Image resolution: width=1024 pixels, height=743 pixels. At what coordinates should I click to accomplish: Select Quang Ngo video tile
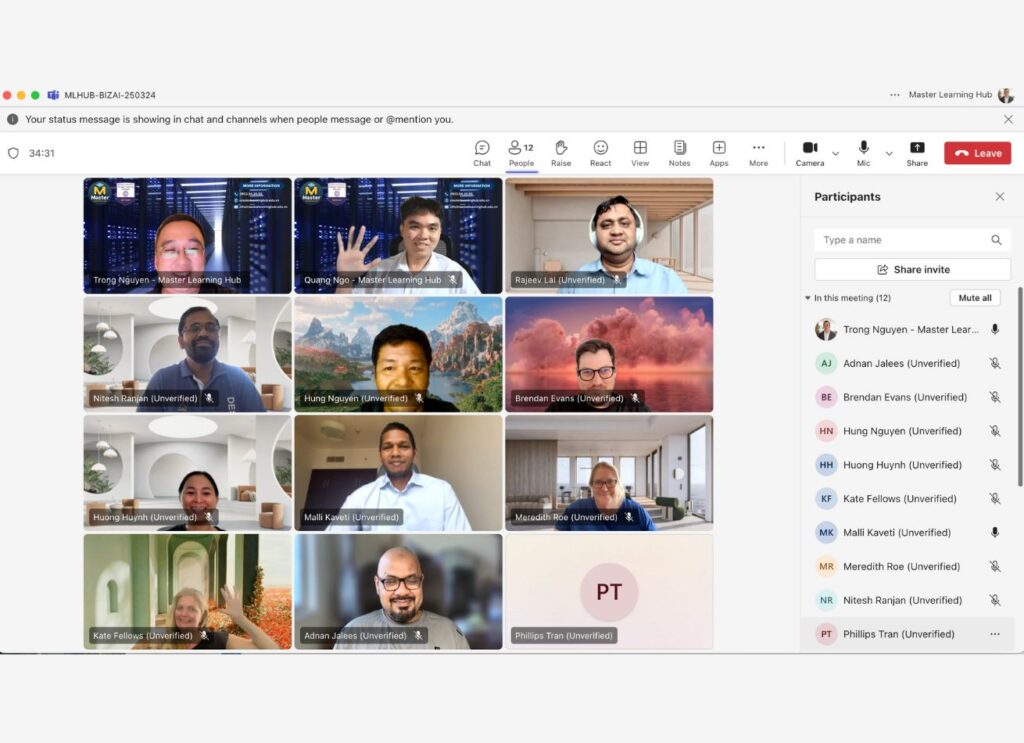tap(398, 236)
